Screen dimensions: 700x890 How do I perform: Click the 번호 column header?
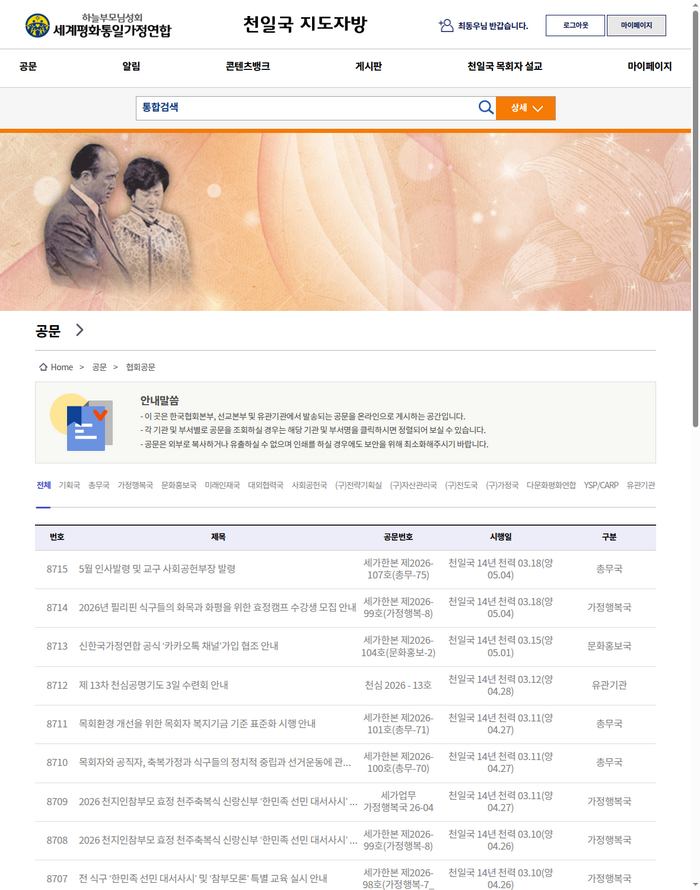57,537
